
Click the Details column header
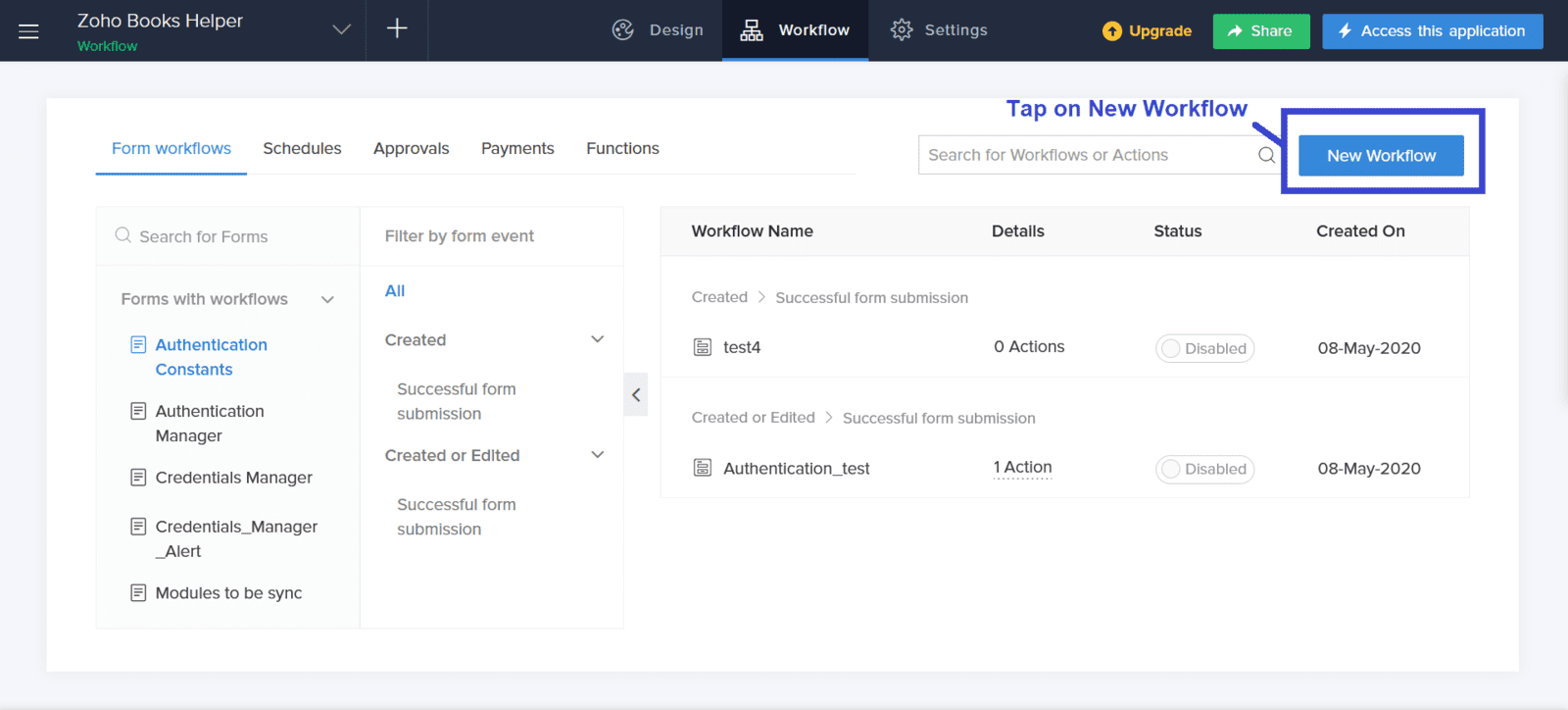[x=1017, y=231]
